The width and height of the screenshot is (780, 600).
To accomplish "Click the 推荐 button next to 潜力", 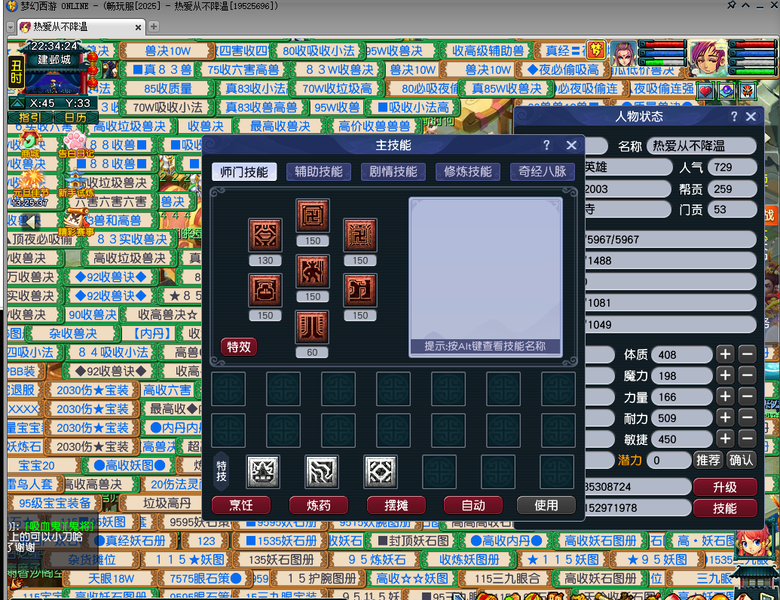I will click(x=708, y=460).
